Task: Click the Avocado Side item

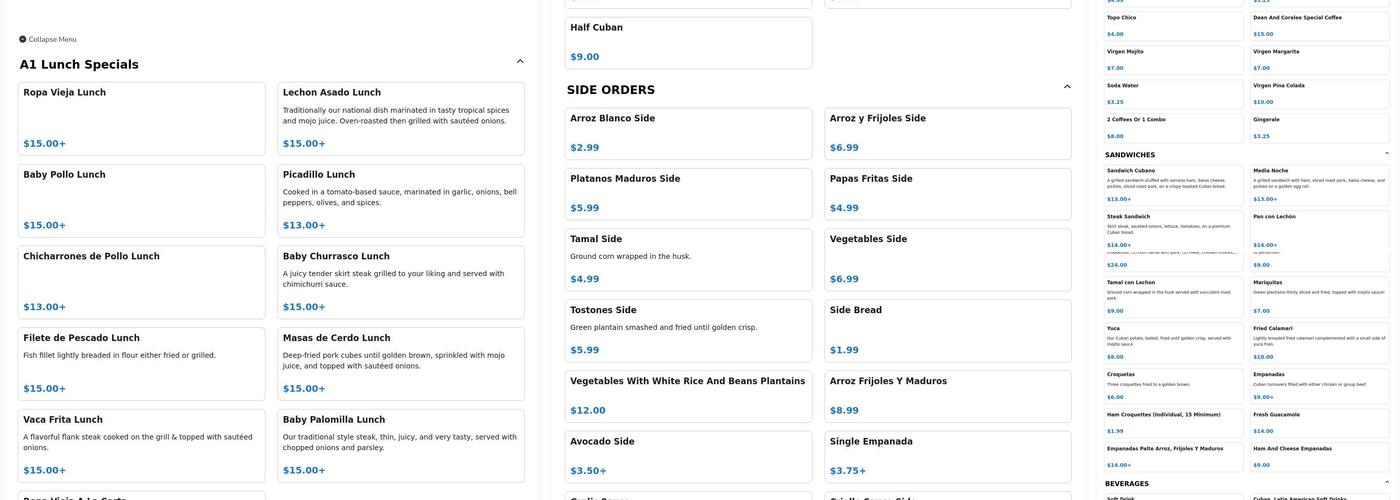Action: pos(688,456)
